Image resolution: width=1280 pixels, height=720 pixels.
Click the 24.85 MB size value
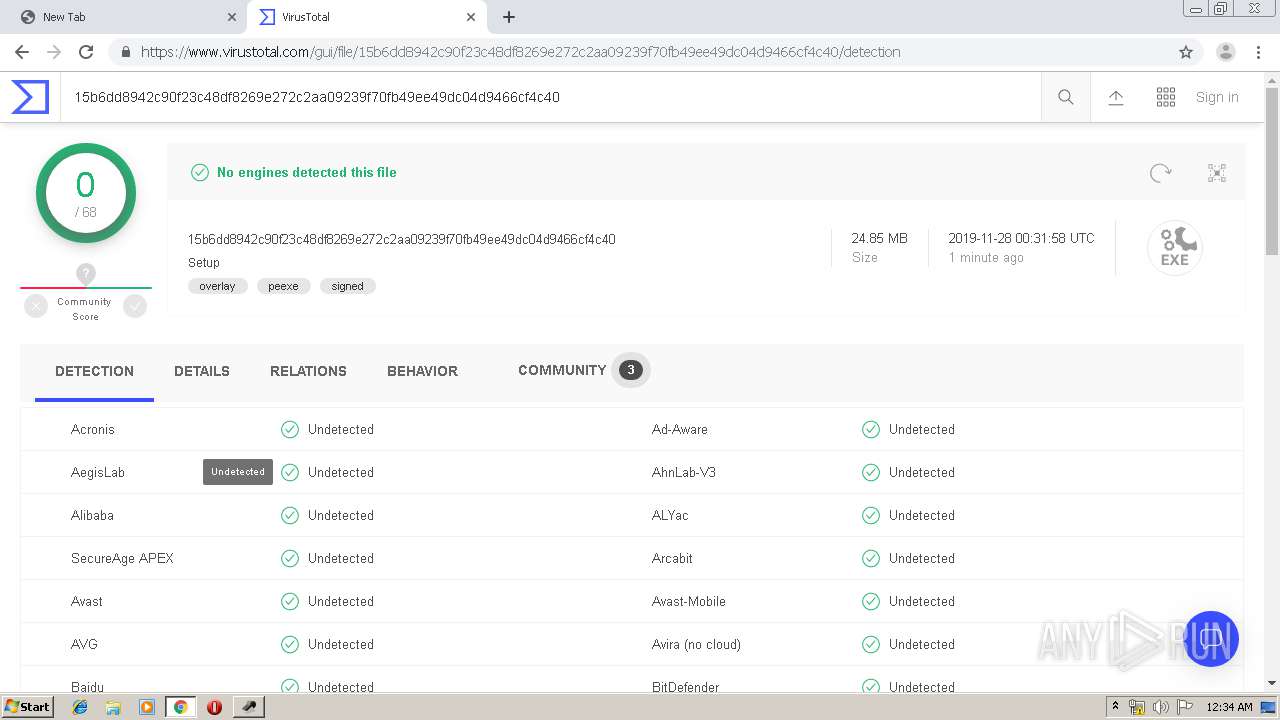click(x=879, y=238)
